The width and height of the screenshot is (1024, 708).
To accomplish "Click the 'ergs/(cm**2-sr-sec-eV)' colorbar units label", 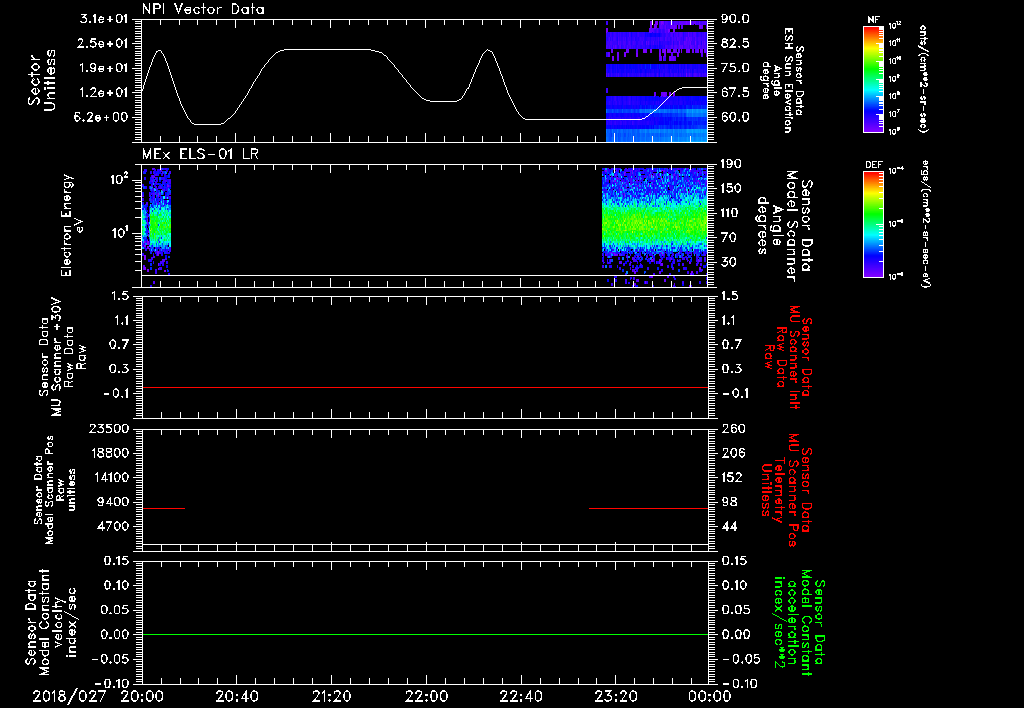I will pos(925,223).
